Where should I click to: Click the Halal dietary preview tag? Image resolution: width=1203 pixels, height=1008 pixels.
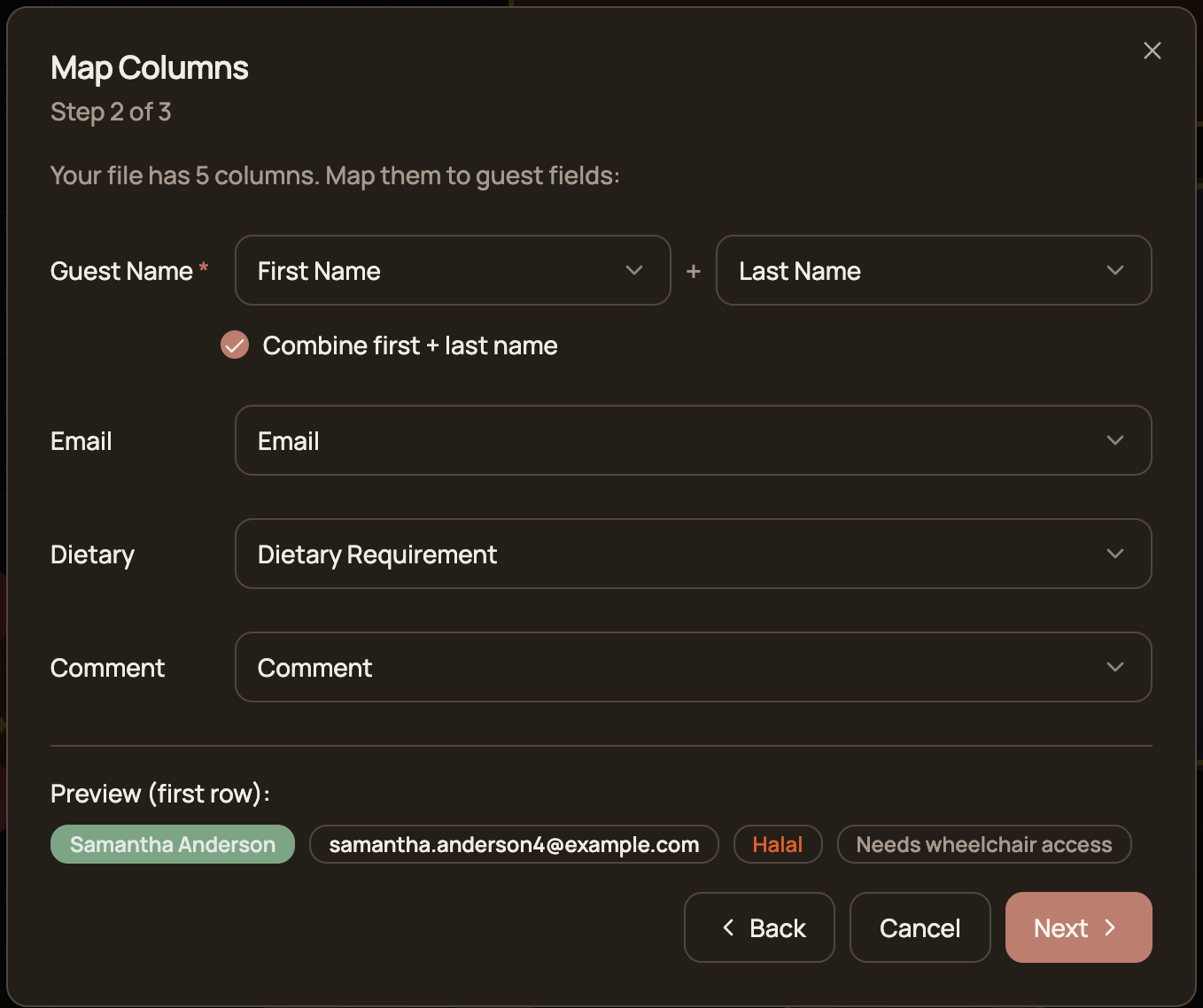click(x=778, y=844)
